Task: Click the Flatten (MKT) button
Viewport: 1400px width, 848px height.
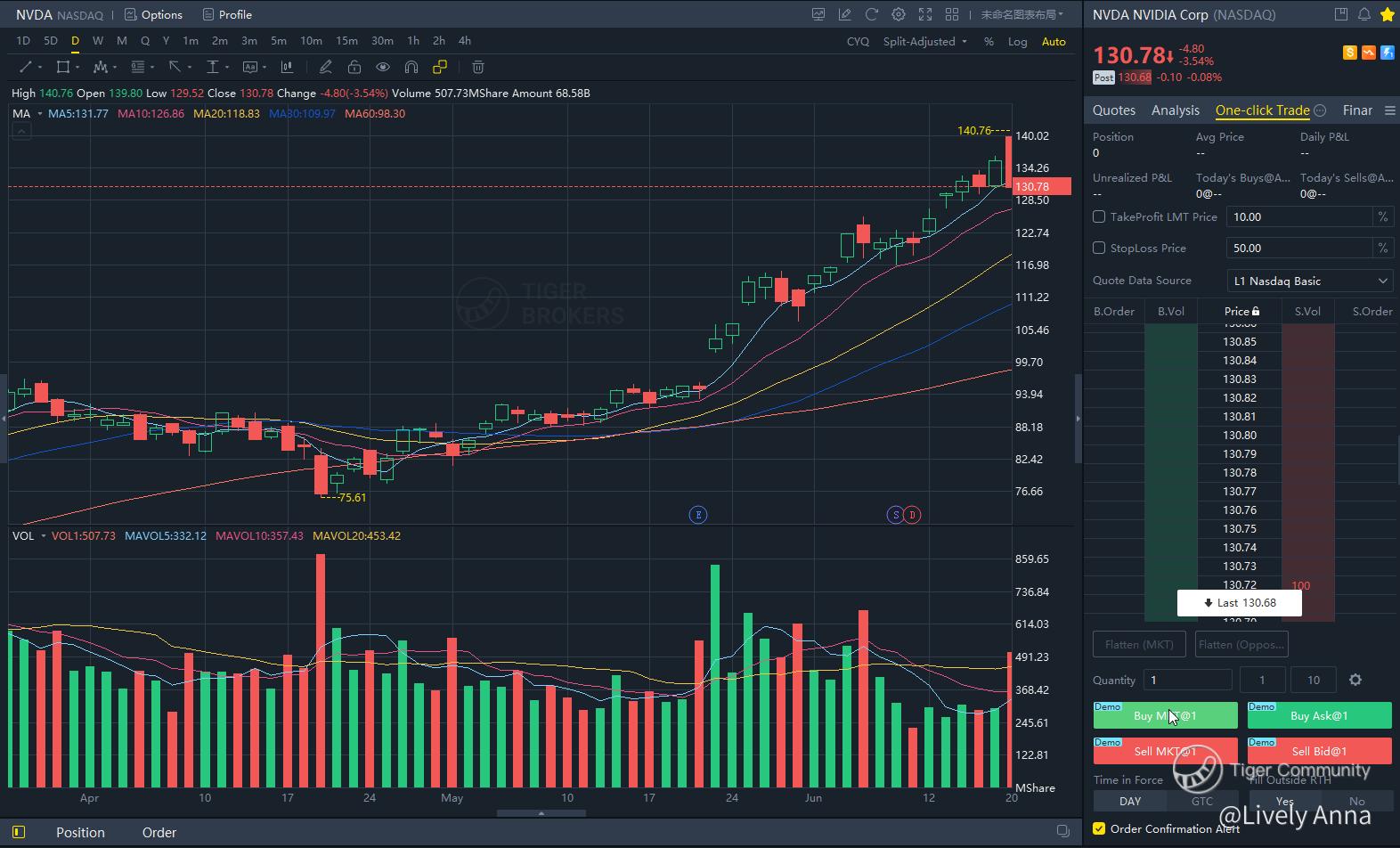Action: tap(1139, 644)
